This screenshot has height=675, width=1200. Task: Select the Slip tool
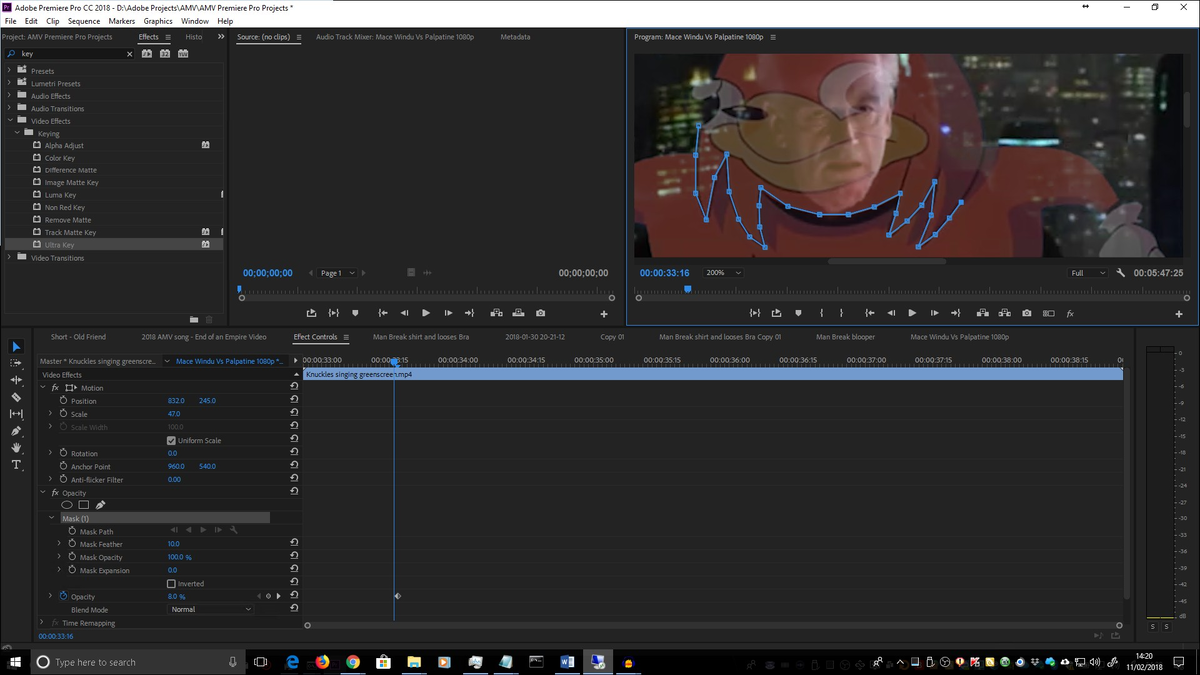tap(16, 414)
